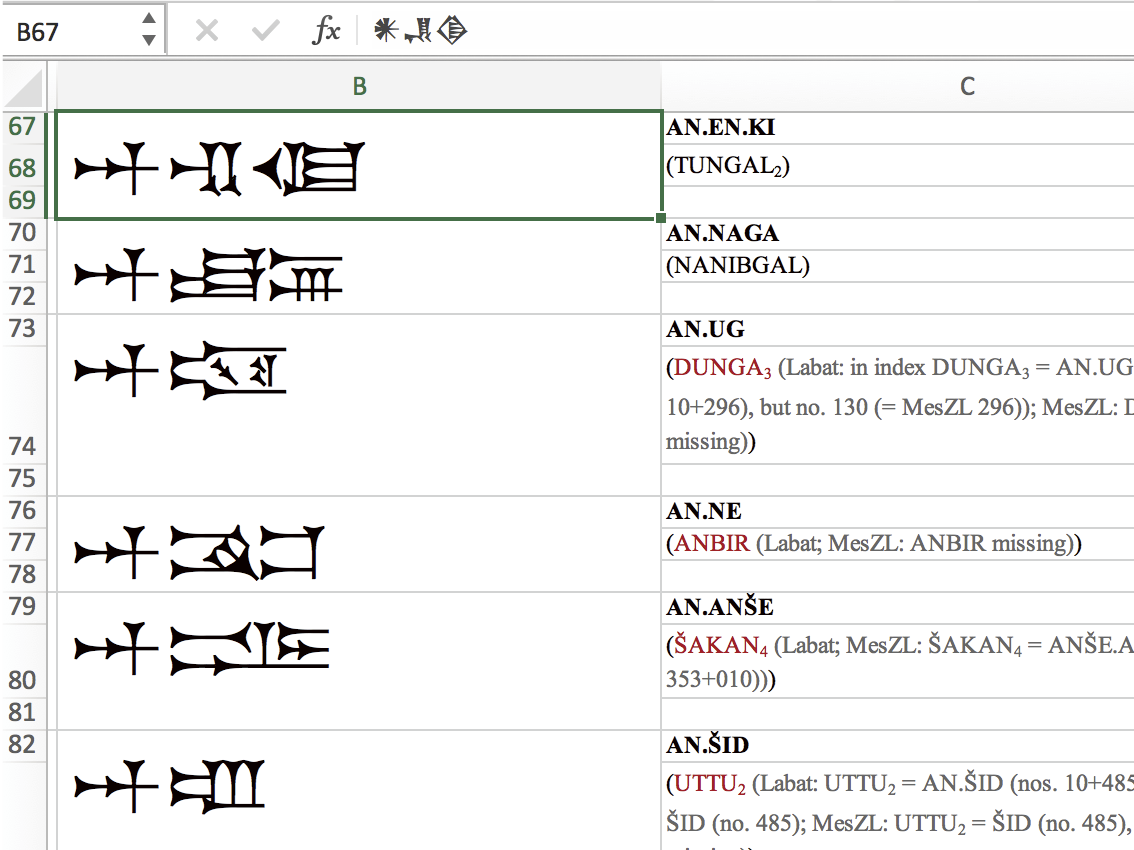Viewport: 1134px width, 850px height.
Task: Select row 73 header
Action: point(22,329)
